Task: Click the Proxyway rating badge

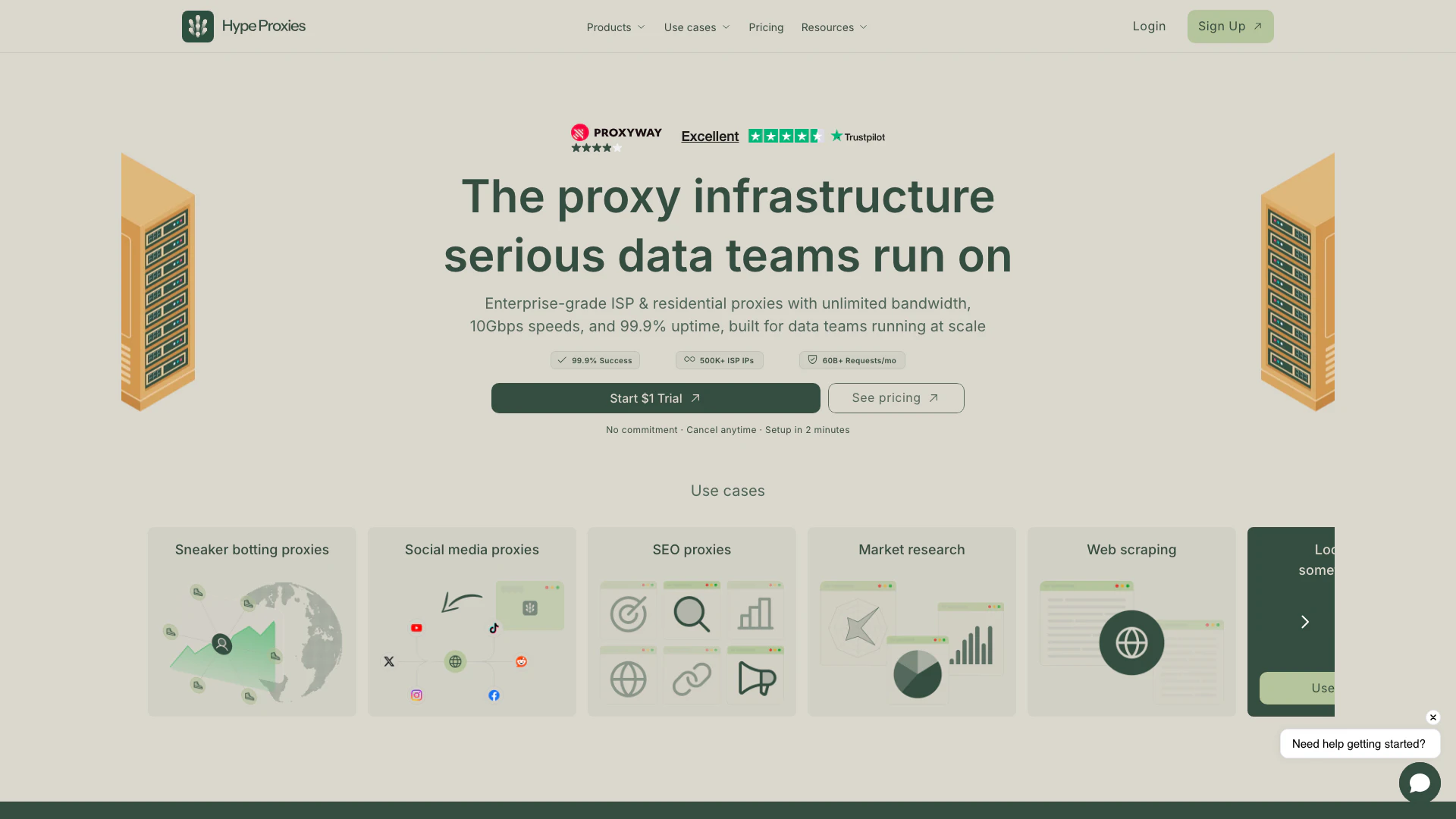Action: tap(616, 138)
